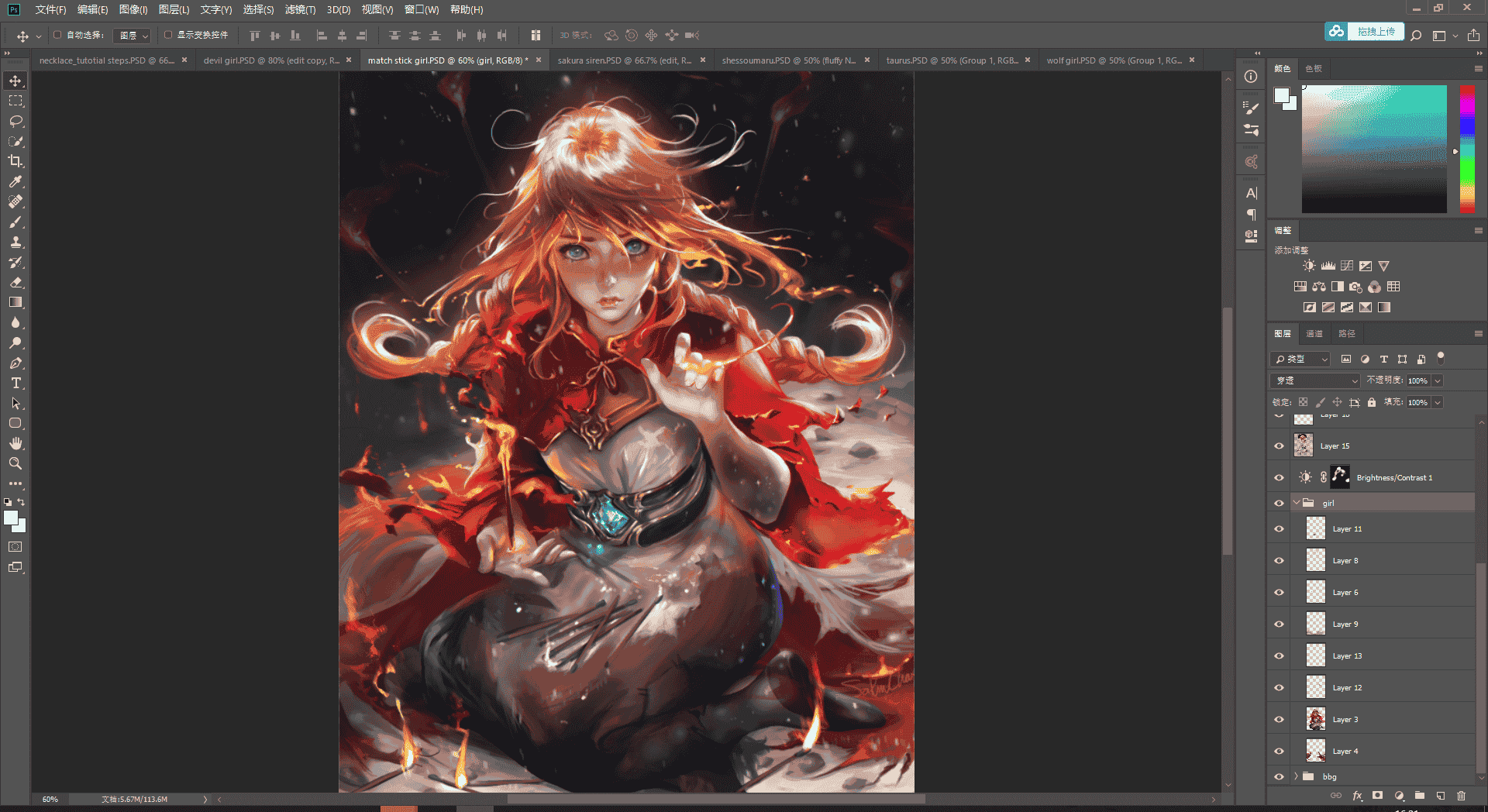The height and width of the screenshot is (812, 1488).
Task: Select the Pen tool
Action: (x=15, y=363)
